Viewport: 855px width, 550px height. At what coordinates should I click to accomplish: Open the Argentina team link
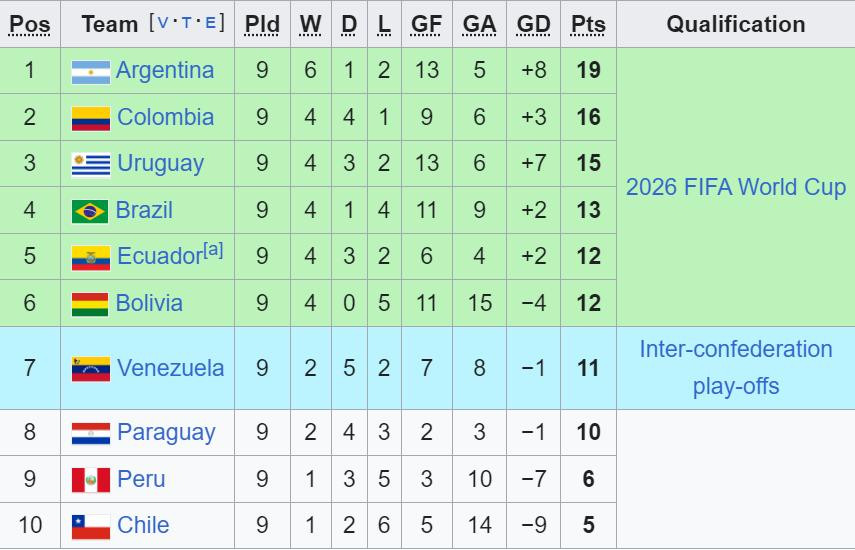click(164, 71)
